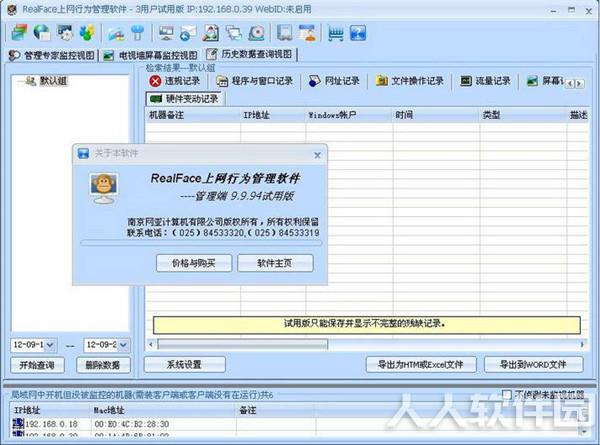Open the start date 12-09-1 dropdown
600x445 pixels.
click(50, 345)
